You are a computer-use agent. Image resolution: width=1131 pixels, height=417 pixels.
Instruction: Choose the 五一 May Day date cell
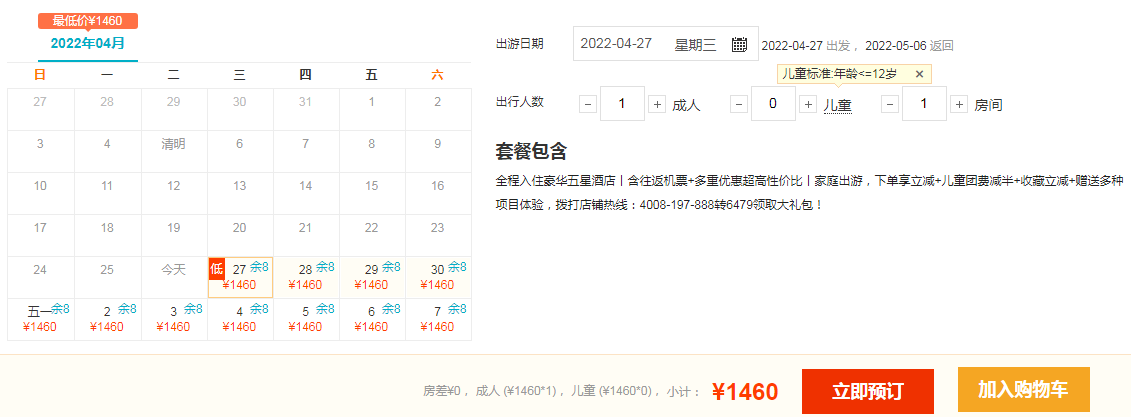tap(41, 319)
